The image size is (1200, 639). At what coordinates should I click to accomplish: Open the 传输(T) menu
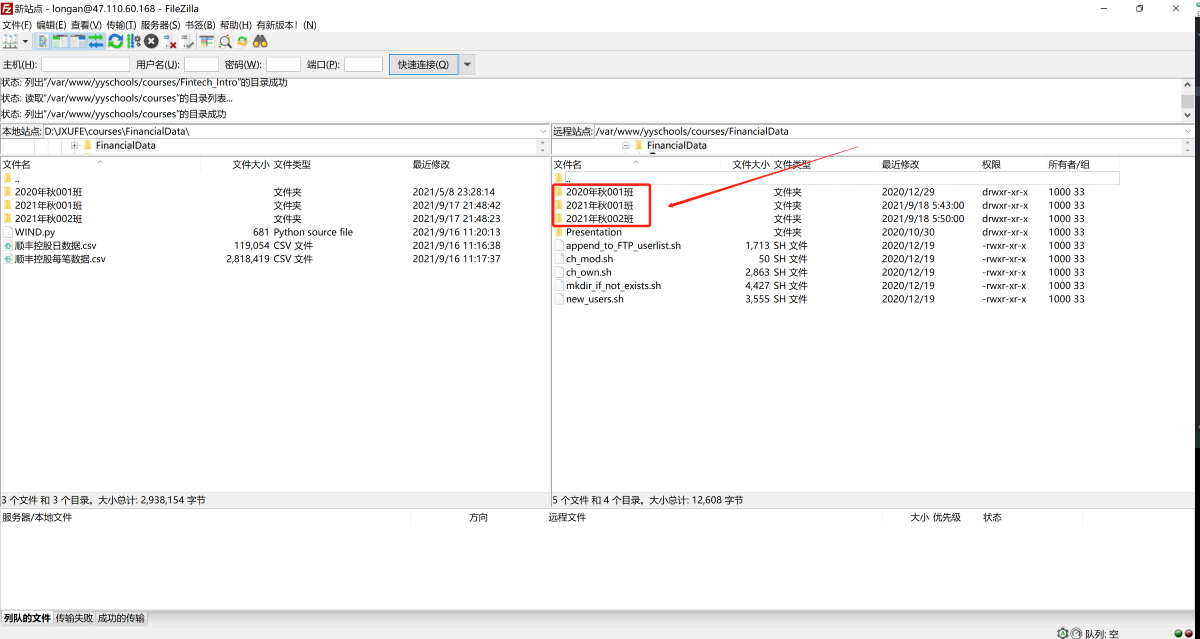pos(121,24)
